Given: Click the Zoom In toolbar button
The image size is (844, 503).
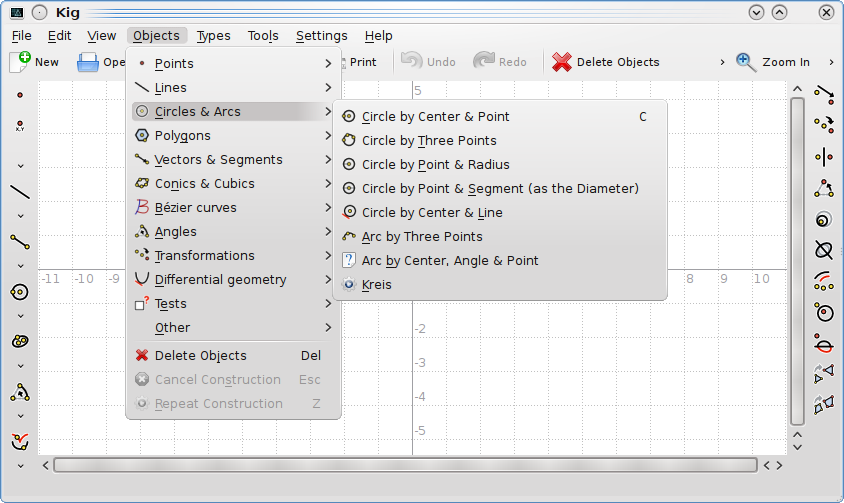Looking at the screenshot, I should [x=773, y=62].
